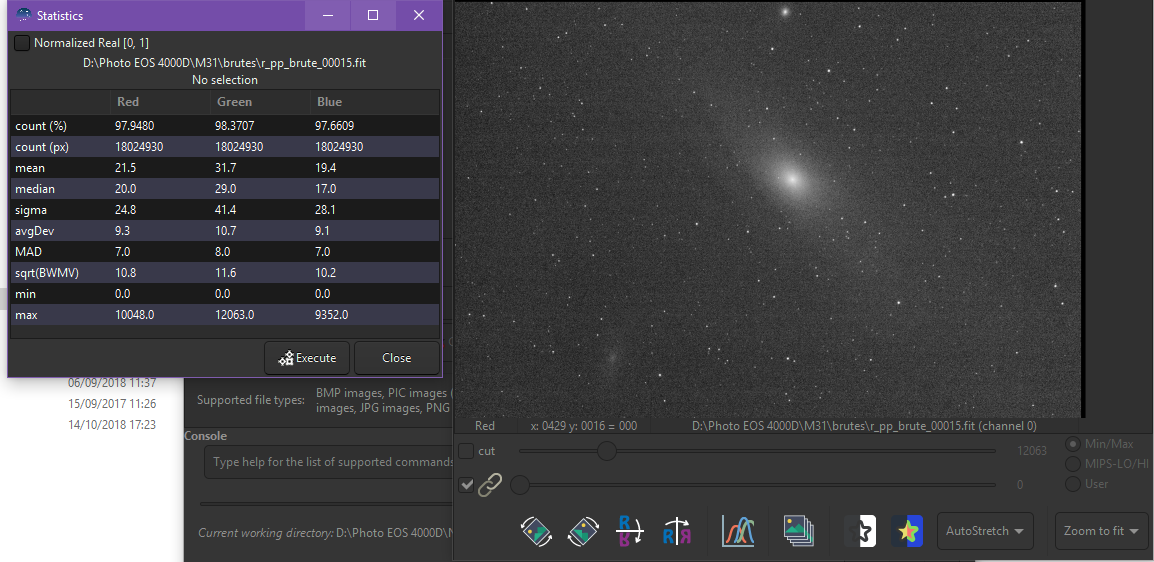The width and height of the screenshot is (1154, 562).
Task: Click Blue sigma value 28.1
Action: [325, 210]
